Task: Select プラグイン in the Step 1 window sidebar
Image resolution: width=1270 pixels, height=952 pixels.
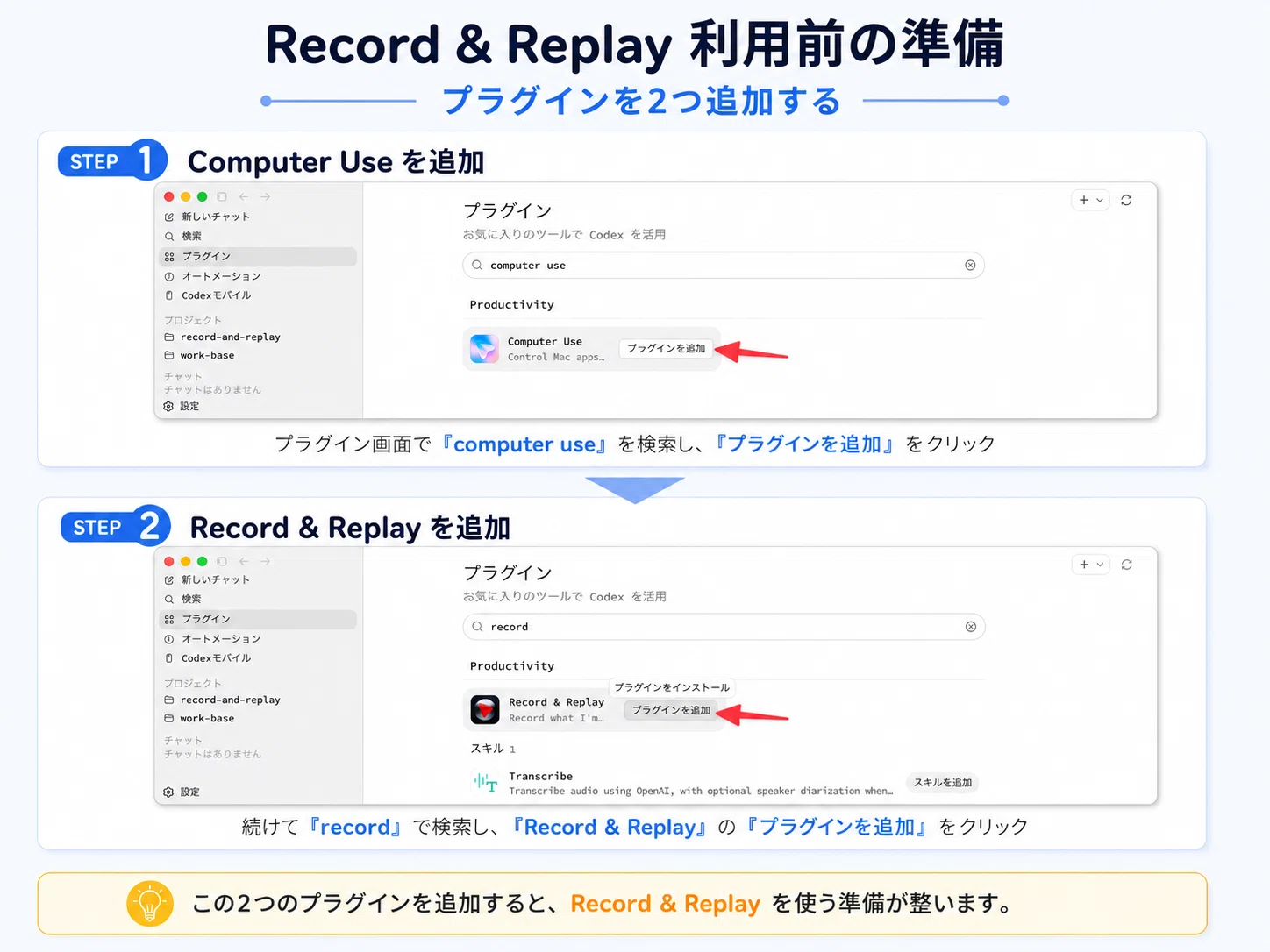Action: pos(258,256)
